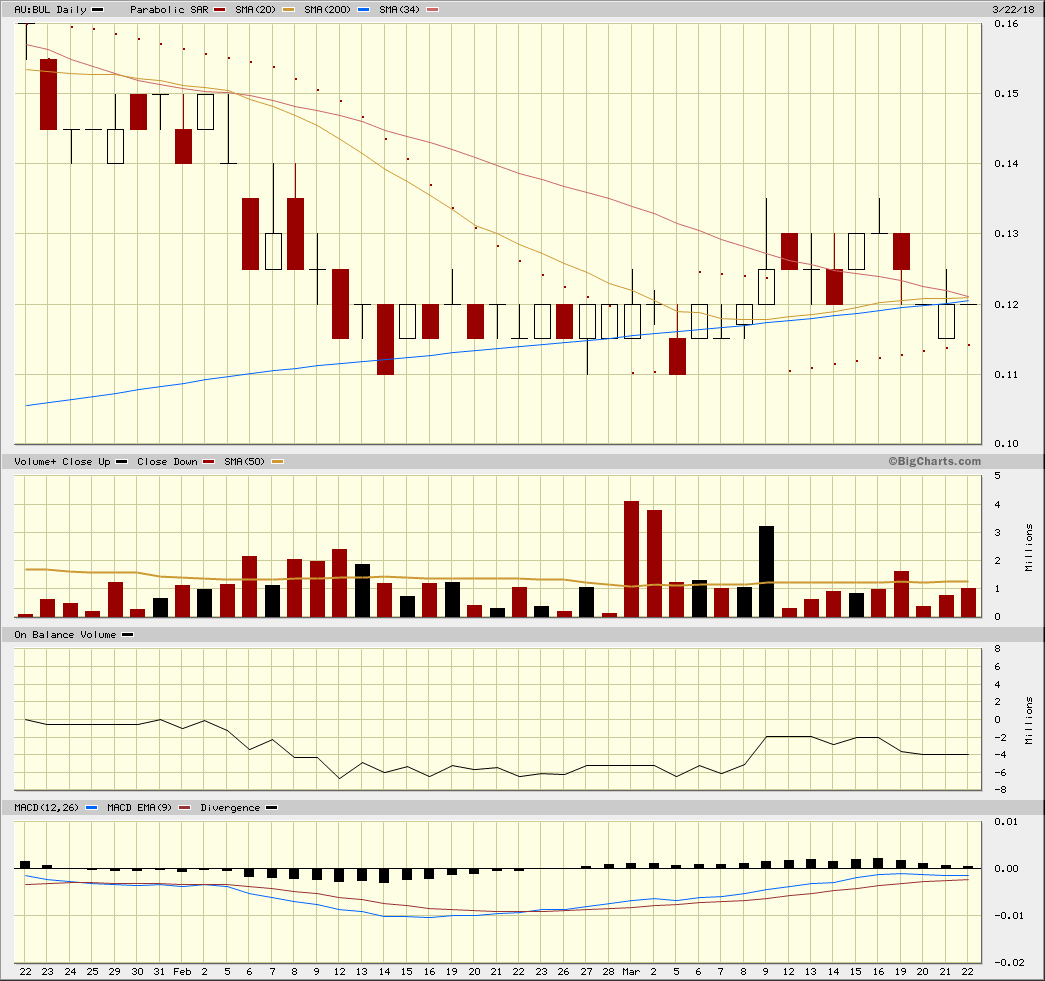Click the black Divergence legend swatch
This screenshot has width=1045, height=981.
[271, 808]
